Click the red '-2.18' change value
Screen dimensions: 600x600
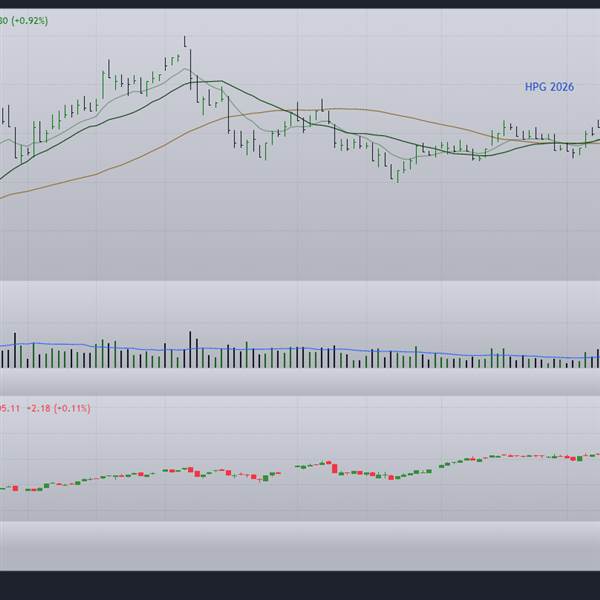point(39,408)
